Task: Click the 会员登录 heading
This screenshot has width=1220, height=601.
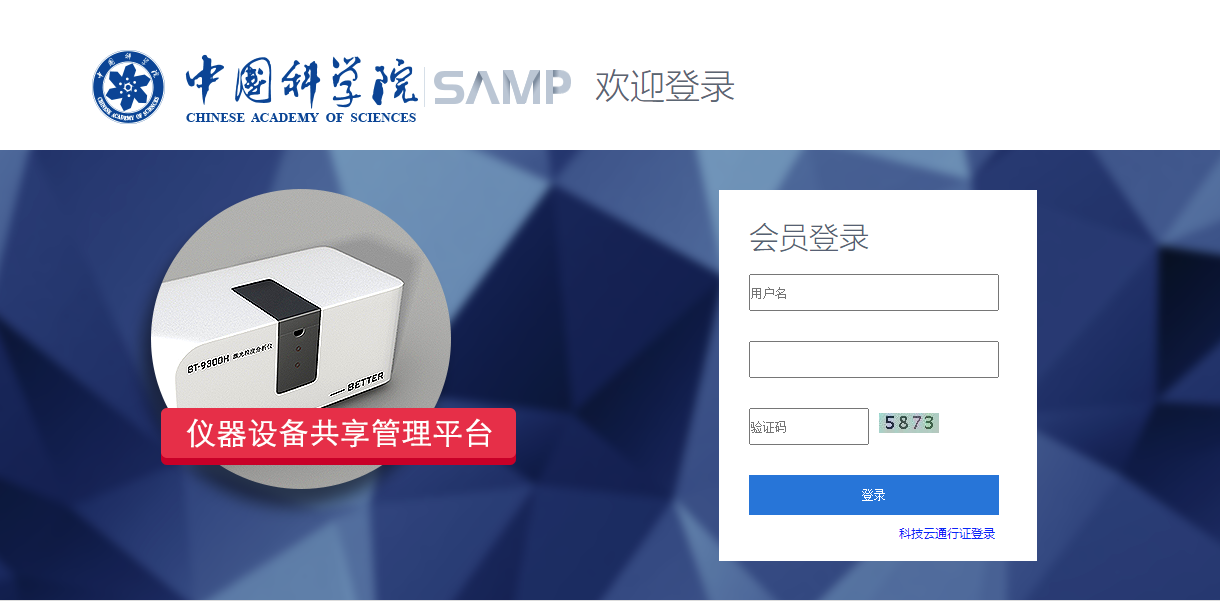Action: pyautogui.click(x=809, y=238)
